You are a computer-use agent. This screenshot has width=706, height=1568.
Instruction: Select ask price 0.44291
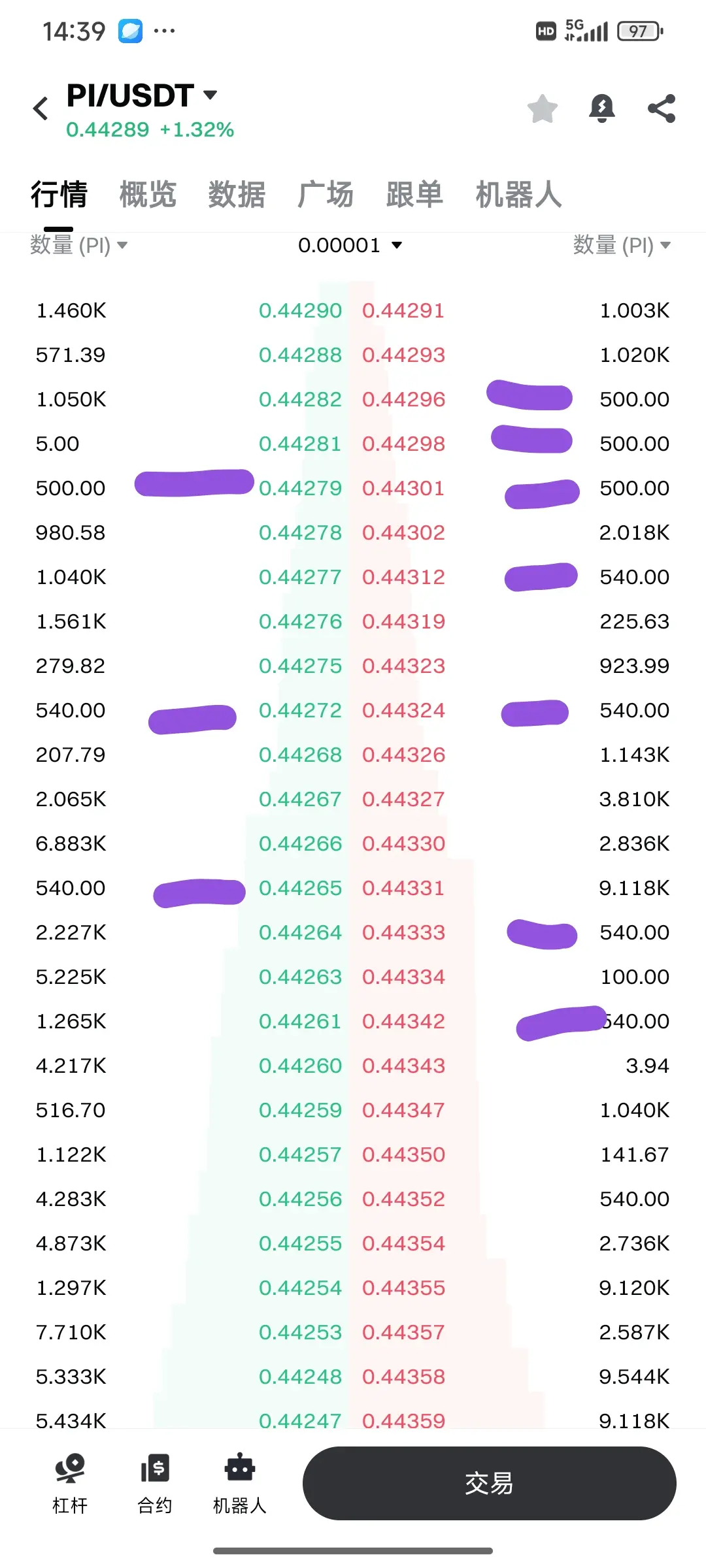403,310
